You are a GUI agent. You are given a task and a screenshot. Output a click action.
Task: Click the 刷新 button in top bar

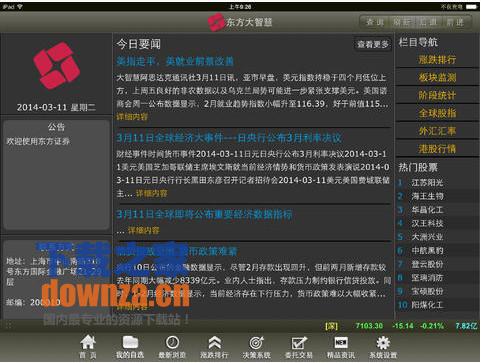(402, 22)
